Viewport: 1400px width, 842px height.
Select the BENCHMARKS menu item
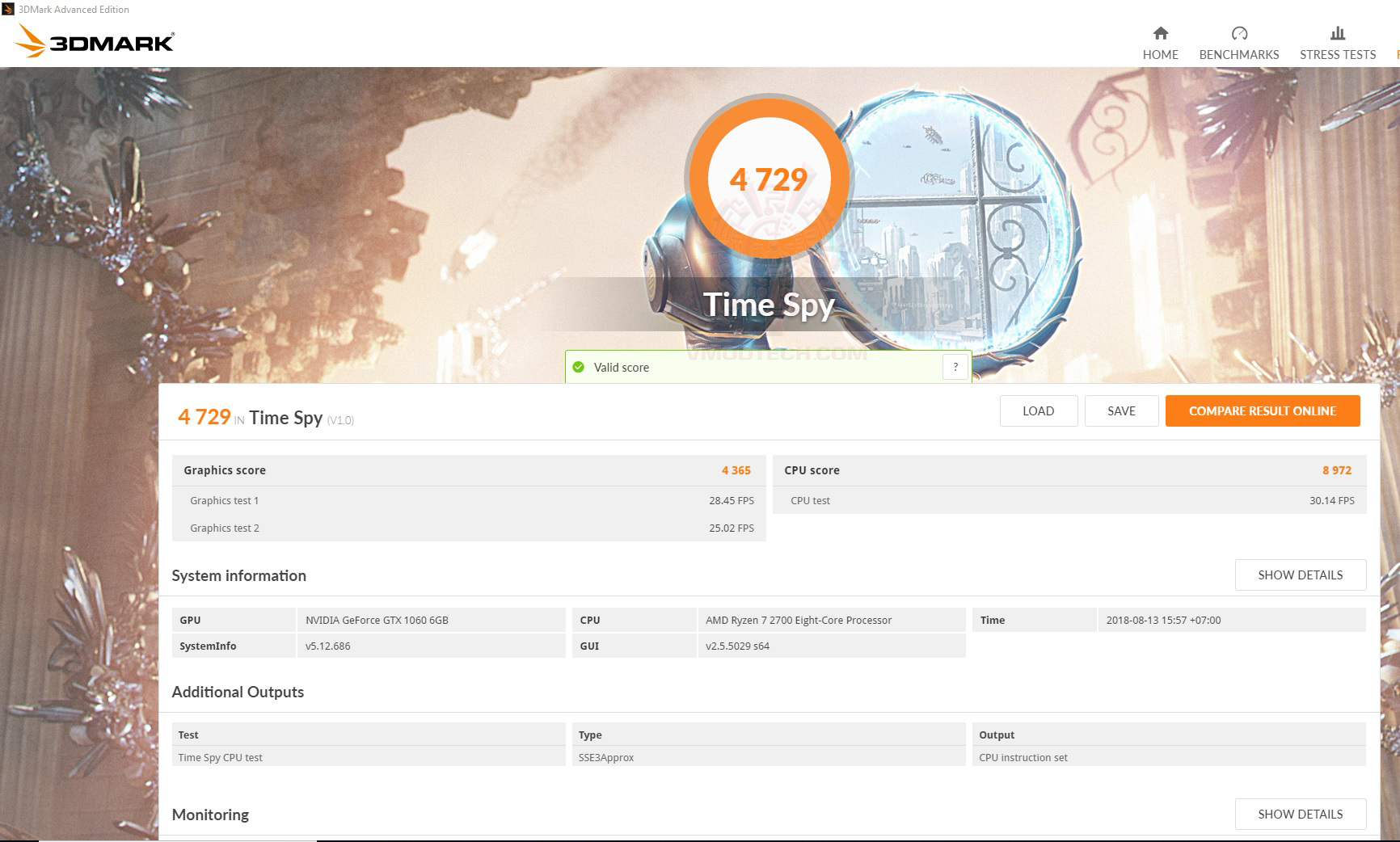click(x=1238, y=54)
